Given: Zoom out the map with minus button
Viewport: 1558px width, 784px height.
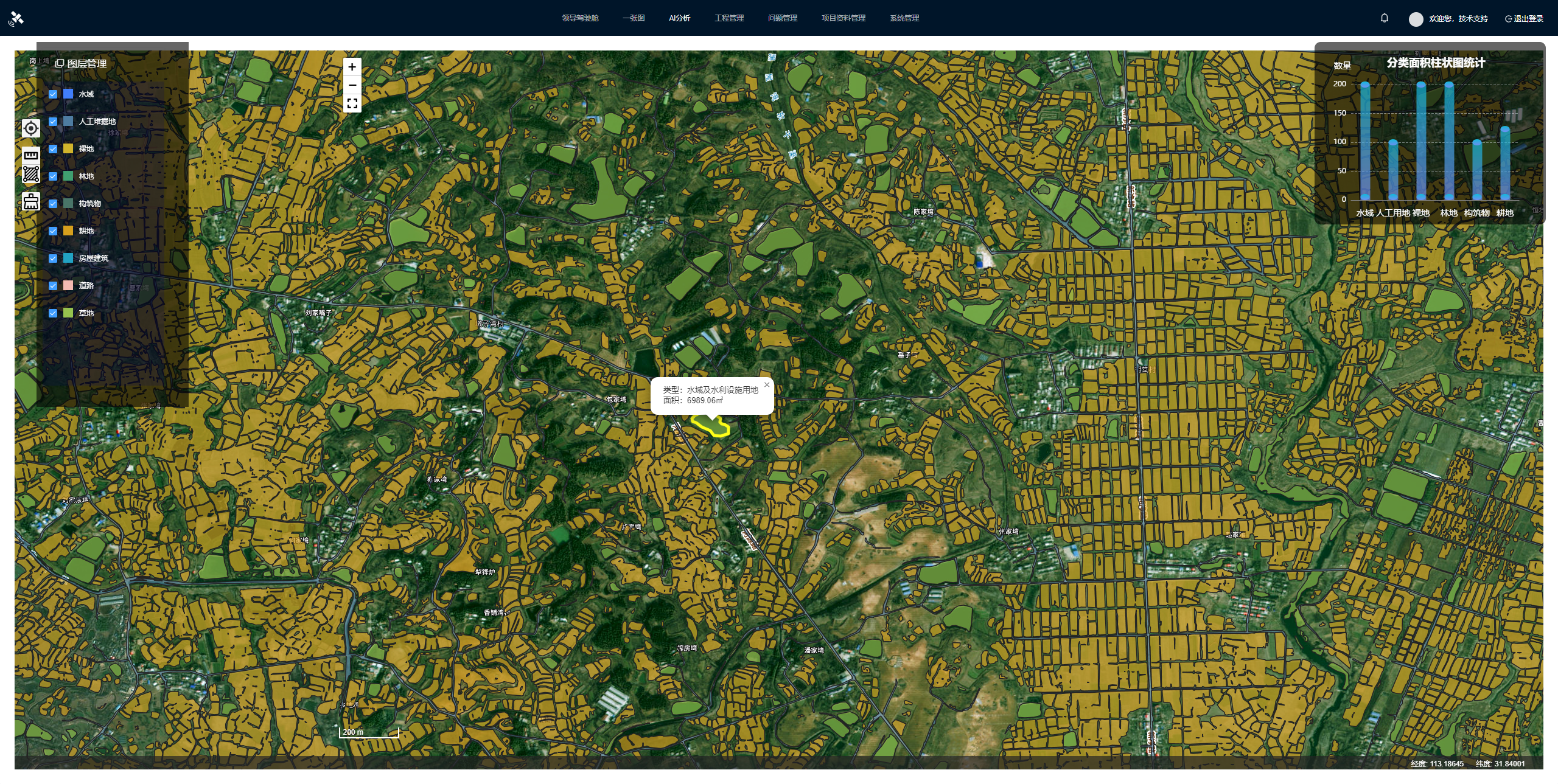Looking at the screenshot, I should pos(352,85).
